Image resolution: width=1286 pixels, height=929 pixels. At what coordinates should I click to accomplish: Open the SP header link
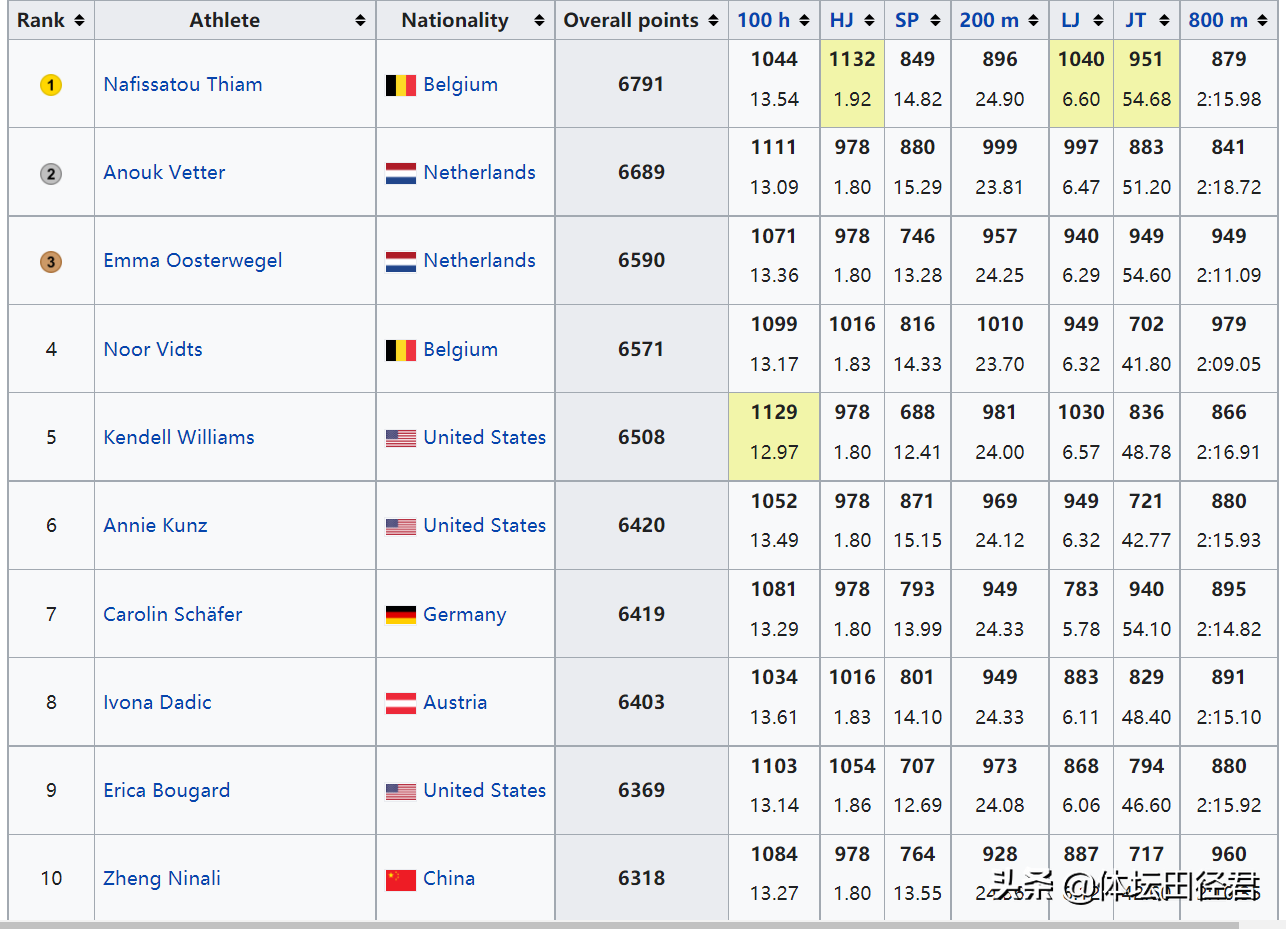[907, 20]
